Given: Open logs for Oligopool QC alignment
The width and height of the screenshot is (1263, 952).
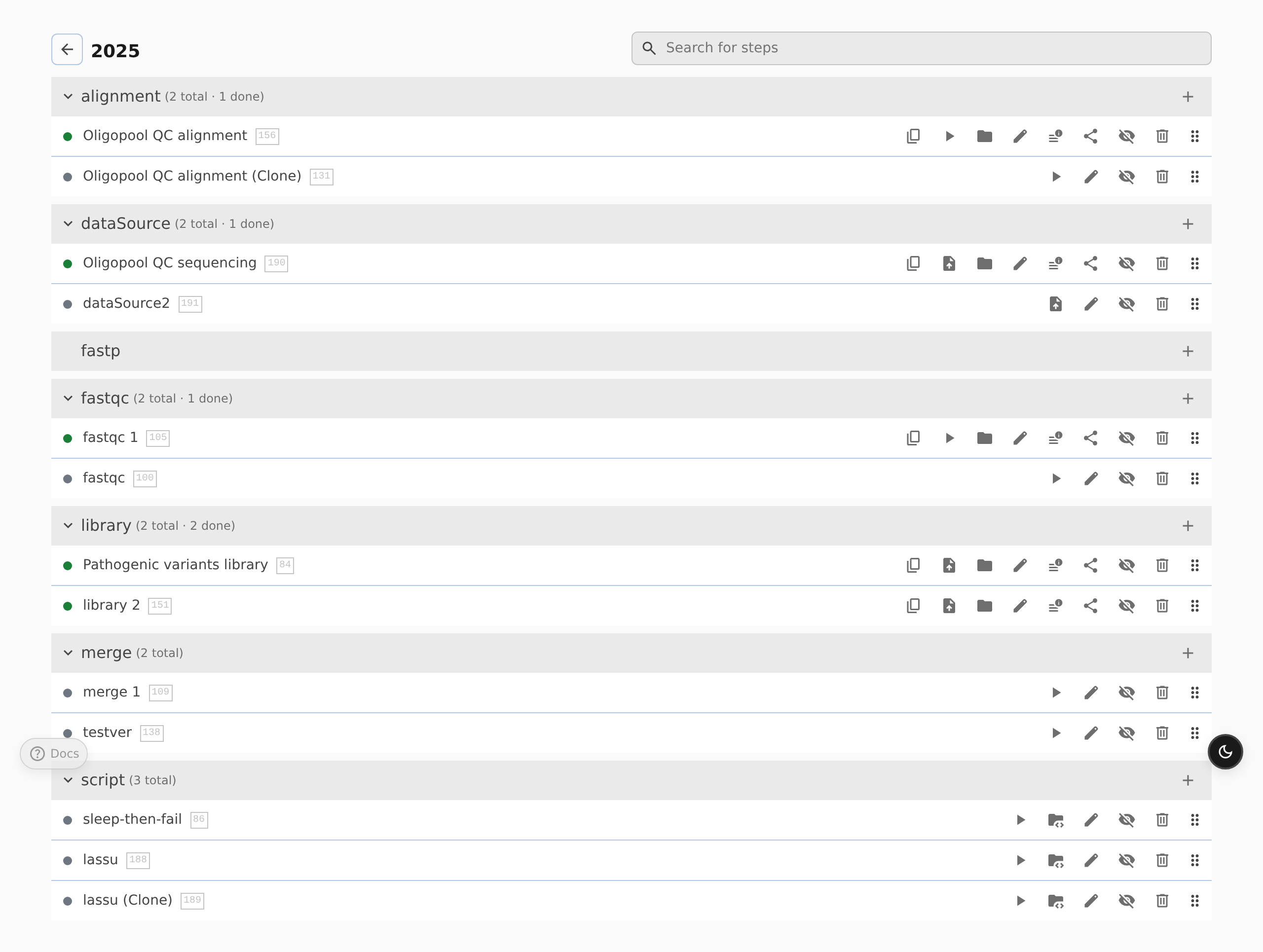Looking at the screenshot, I should coord(1055,136).
